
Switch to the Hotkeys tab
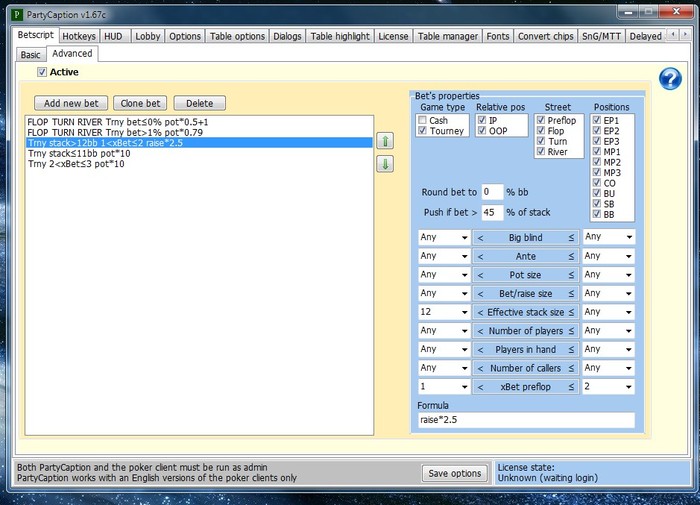(79, 36)
